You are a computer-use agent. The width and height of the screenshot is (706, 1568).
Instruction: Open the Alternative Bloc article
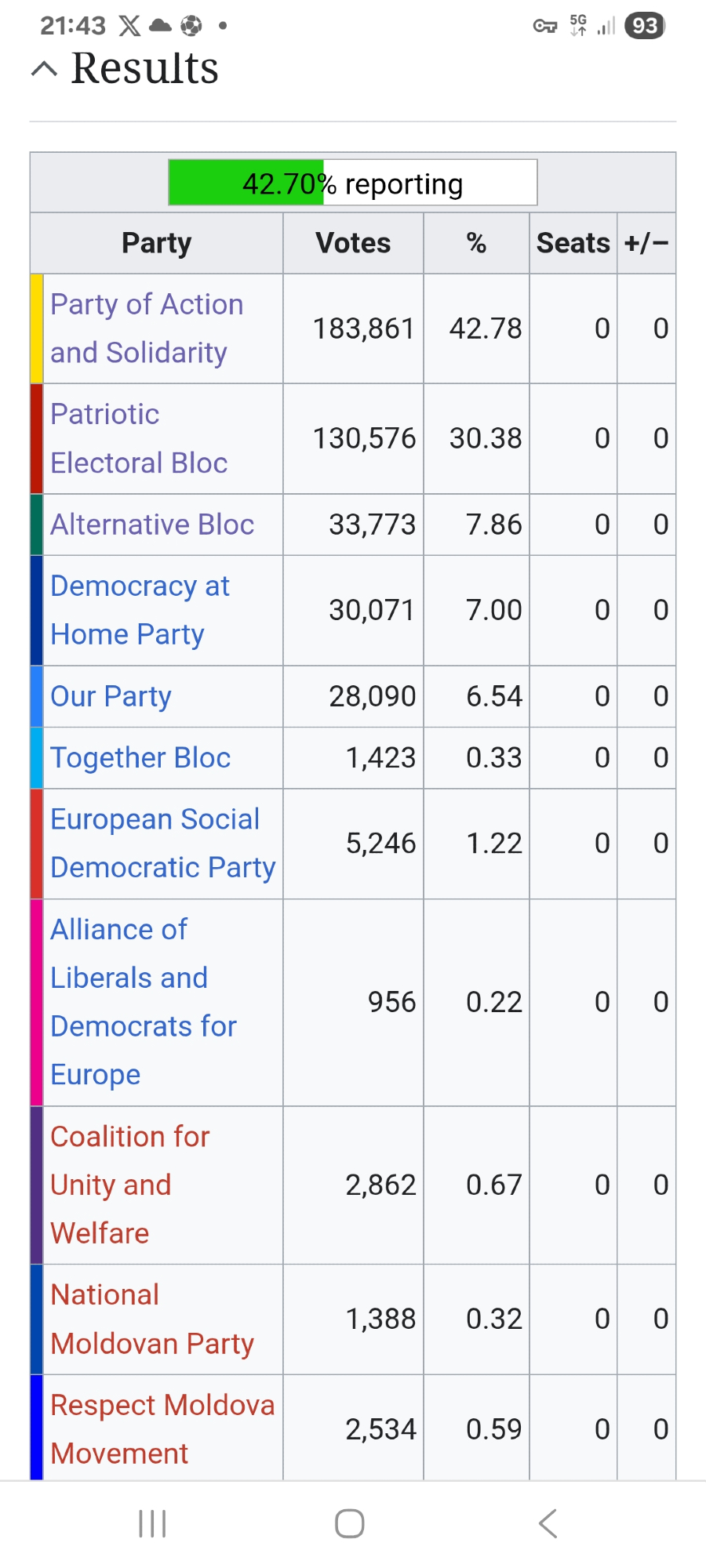pos(152,524)
